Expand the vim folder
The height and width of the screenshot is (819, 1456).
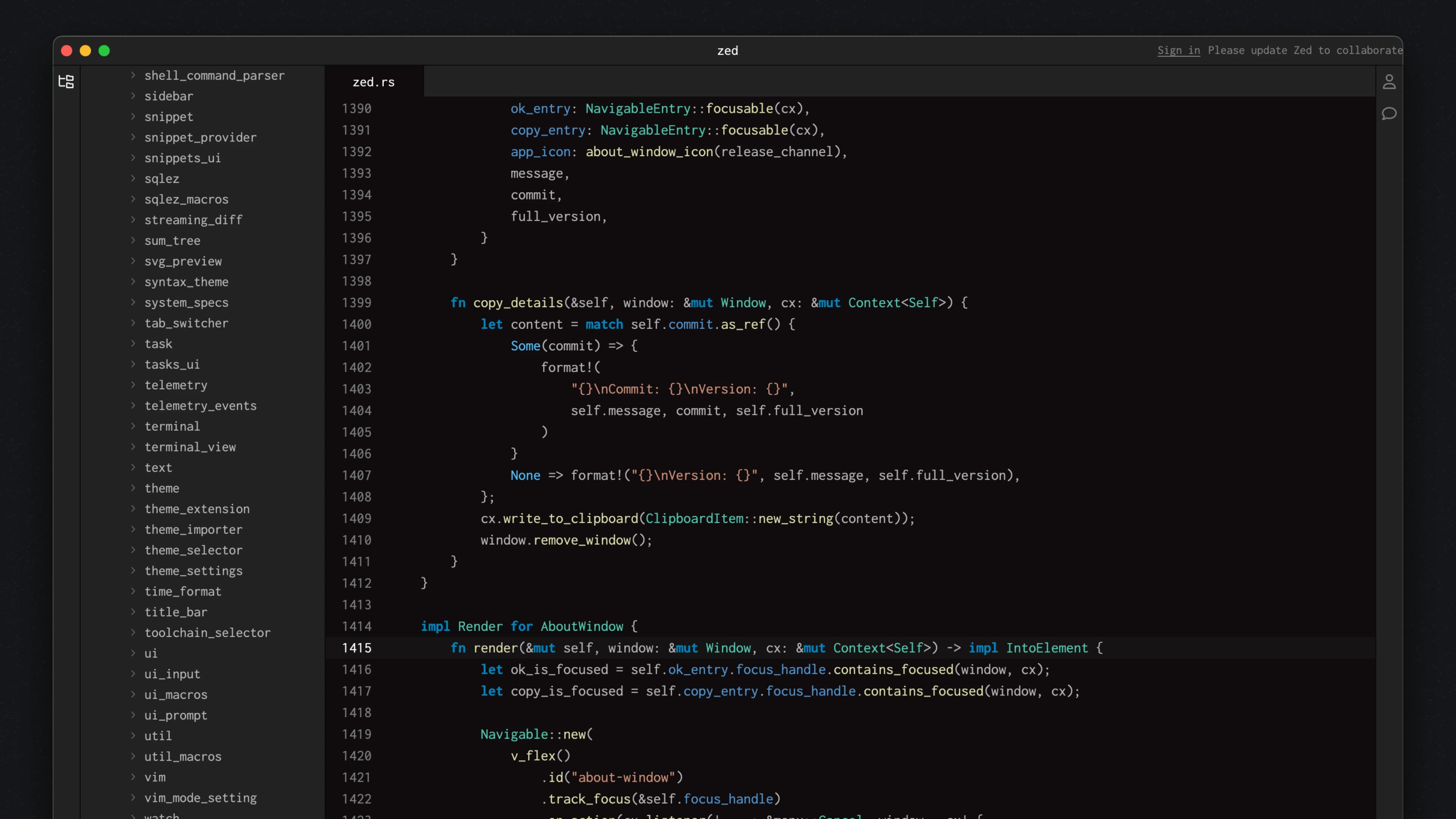tap(155, 777)
